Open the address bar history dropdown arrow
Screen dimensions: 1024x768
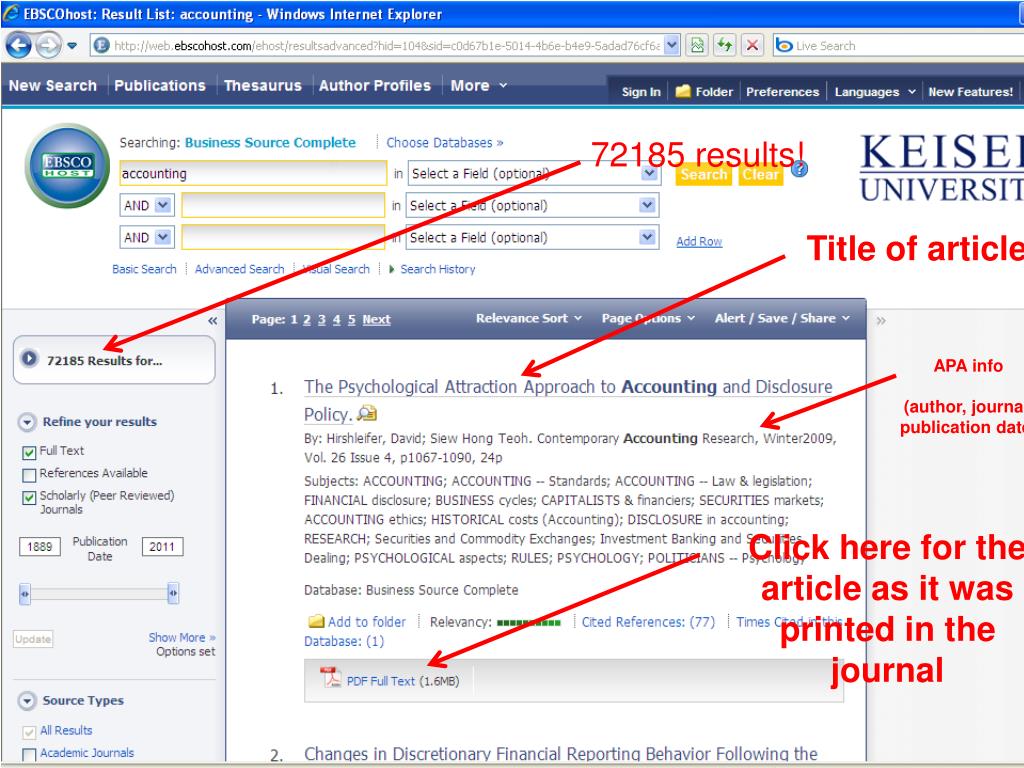[672, 46]
